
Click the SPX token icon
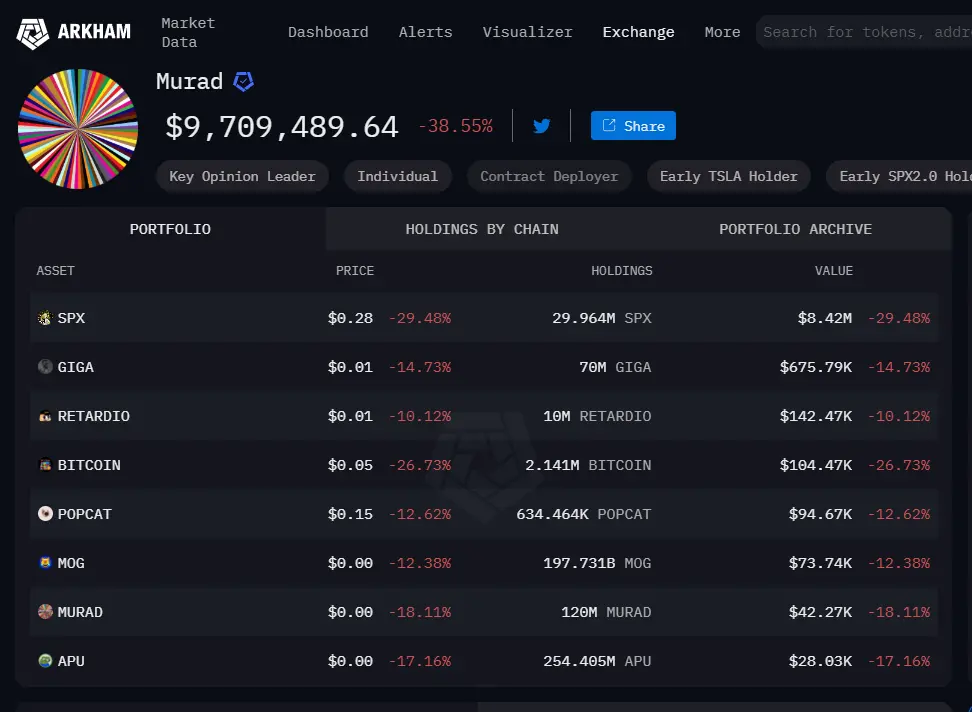pos(45,318)
